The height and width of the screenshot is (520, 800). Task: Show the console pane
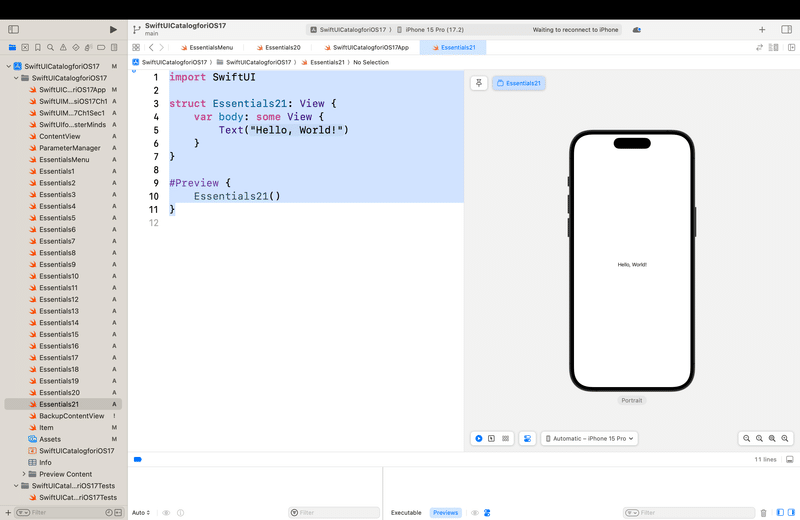(x=791, y=512)
